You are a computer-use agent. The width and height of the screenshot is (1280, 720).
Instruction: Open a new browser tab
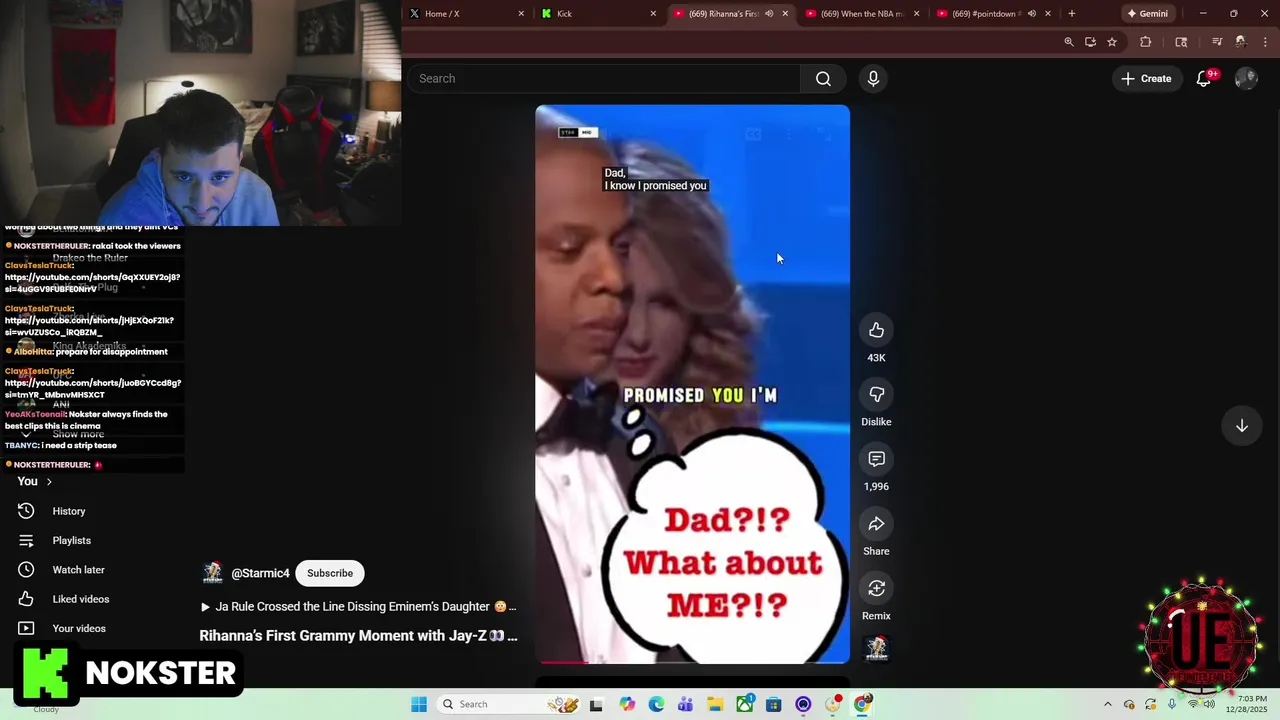coord(1071,14)
